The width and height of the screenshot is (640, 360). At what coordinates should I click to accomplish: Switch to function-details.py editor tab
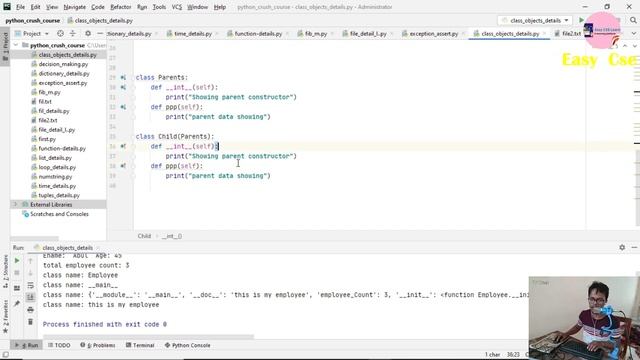click(x=258, y=33)
